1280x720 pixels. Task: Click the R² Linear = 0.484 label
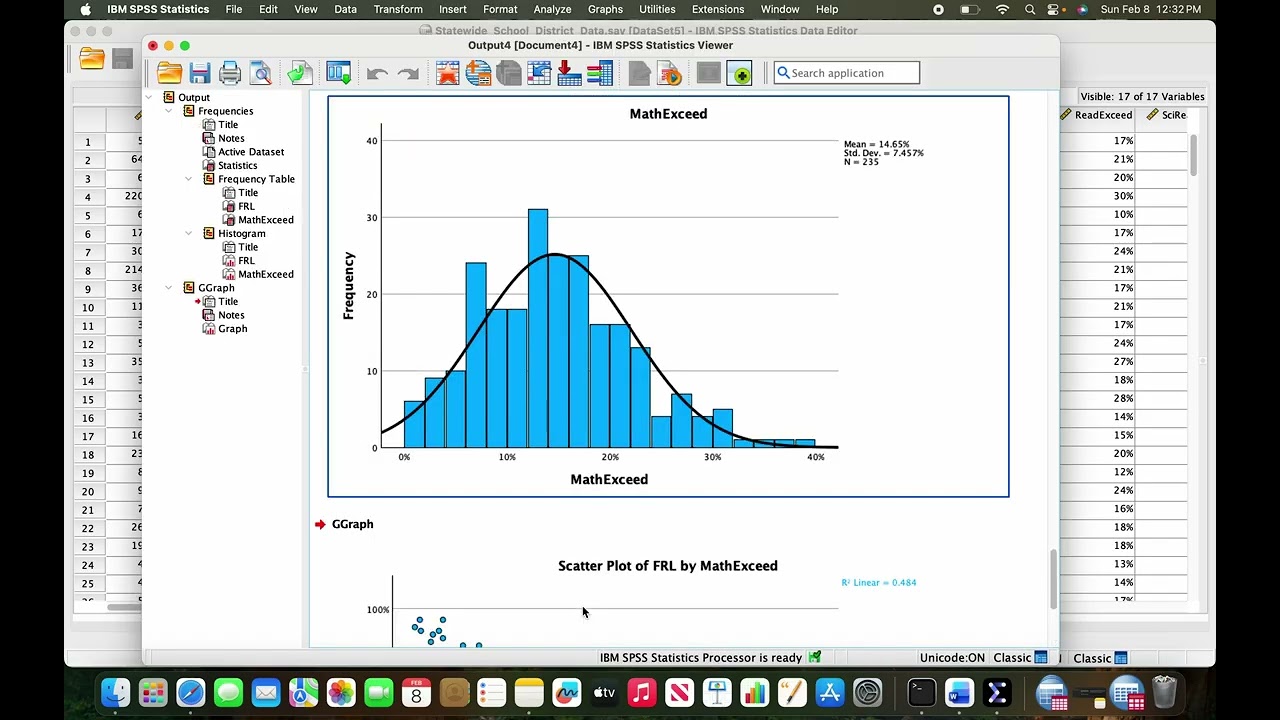coord(879,582)
